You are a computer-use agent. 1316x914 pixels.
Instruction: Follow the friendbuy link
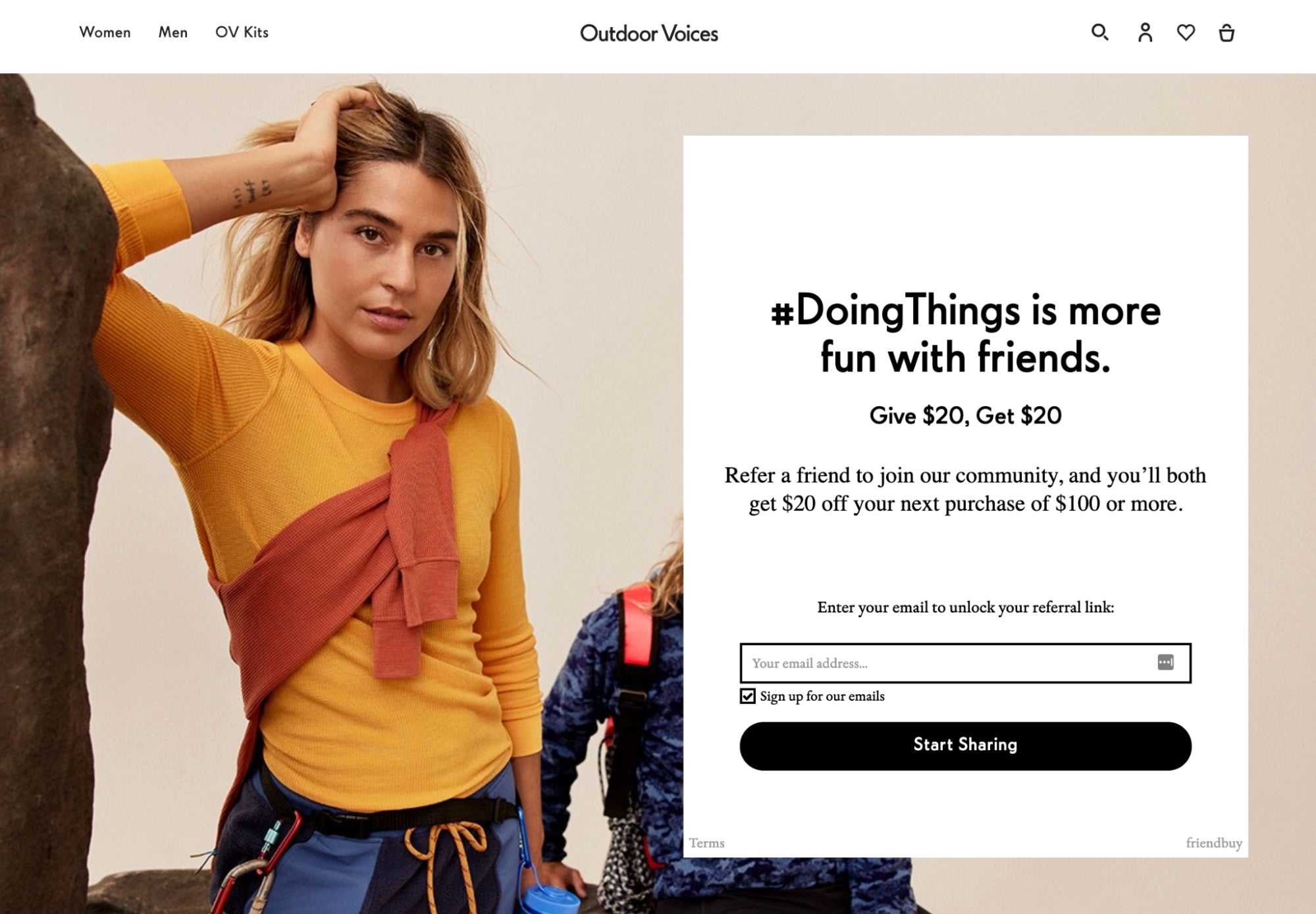pos(1213,843)
